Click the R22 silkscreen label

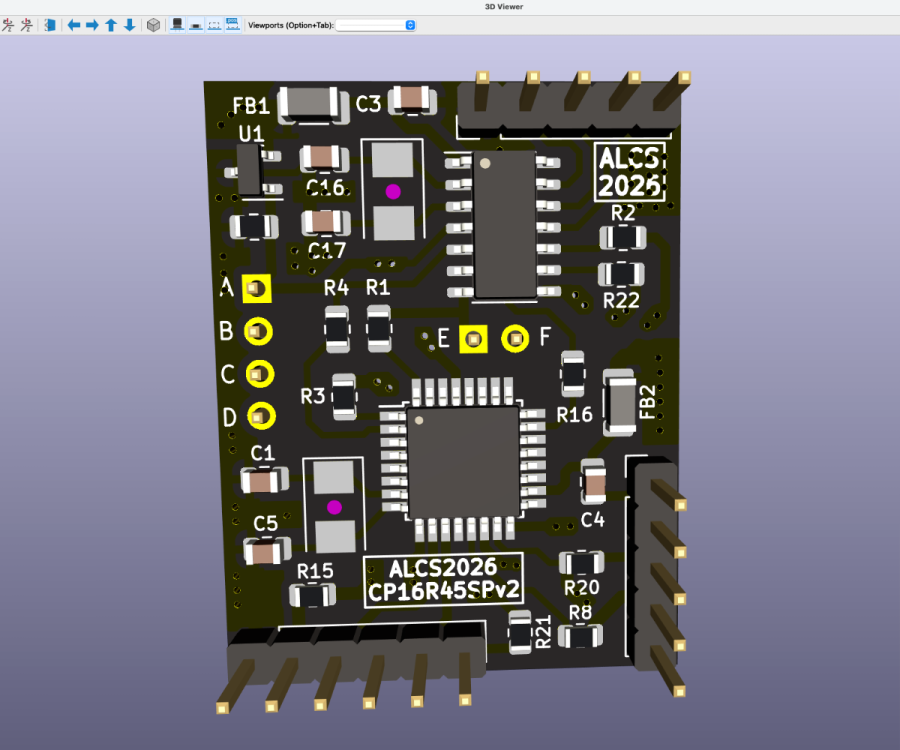pyautogui.click(x=621, y=300)
